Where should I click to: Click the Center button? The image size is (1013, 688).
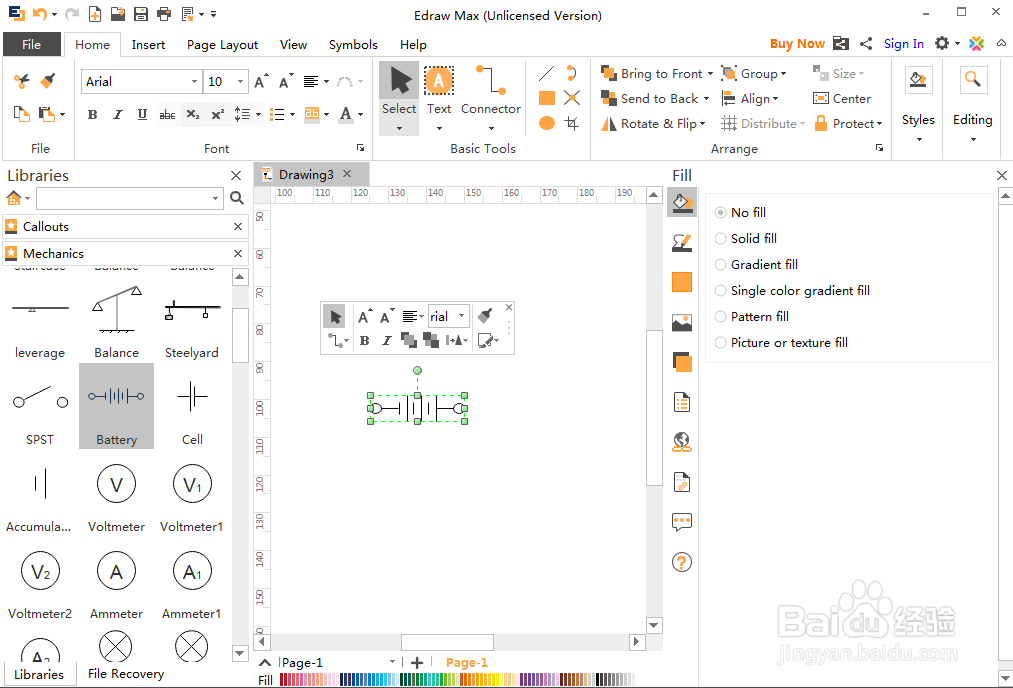(842, 99)
